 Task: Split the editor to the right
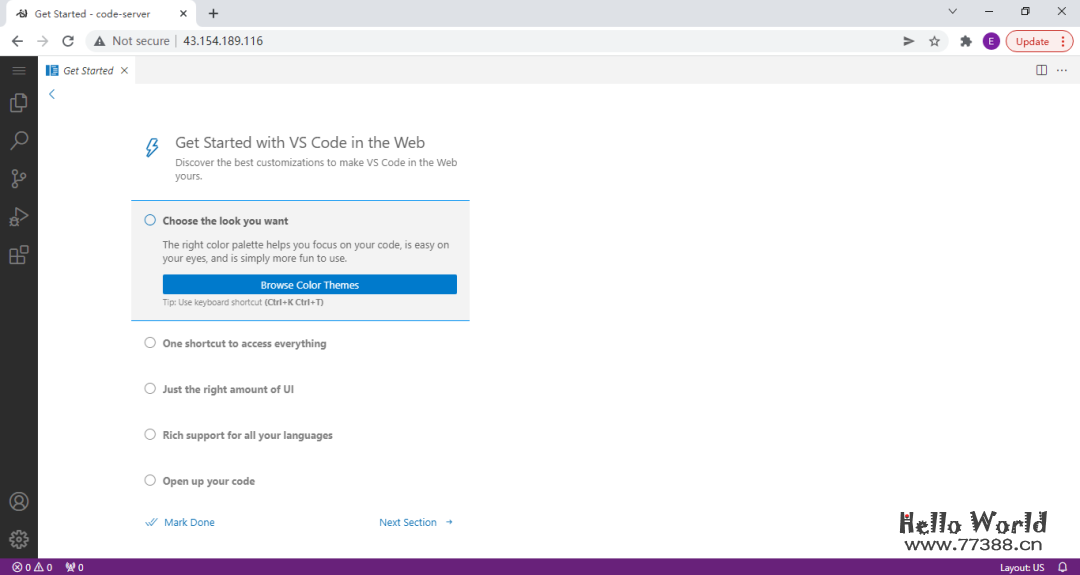(x=1041, y=70)
